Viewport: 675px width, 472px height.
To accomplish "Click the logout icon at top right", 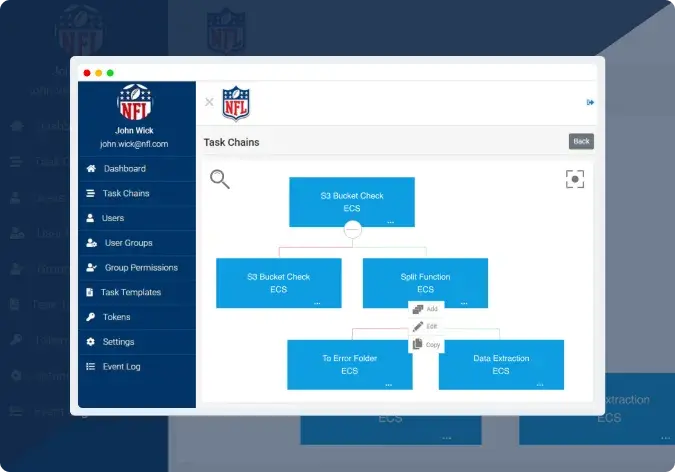I will 590,102.
